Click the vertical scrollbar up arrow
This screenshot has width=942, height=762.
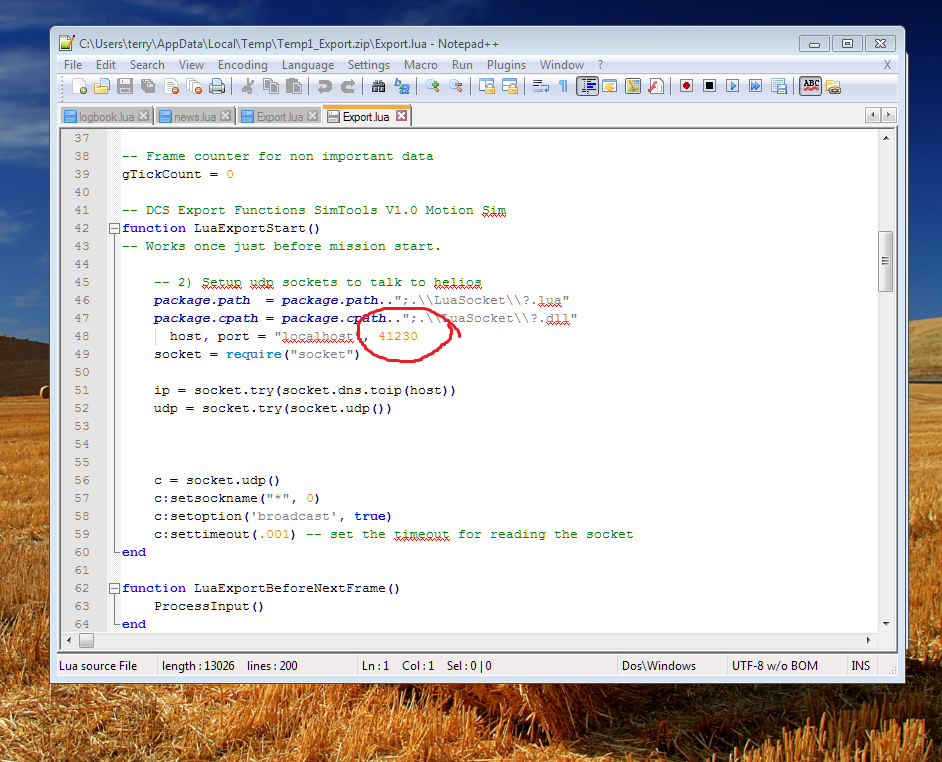pos(886,138)
